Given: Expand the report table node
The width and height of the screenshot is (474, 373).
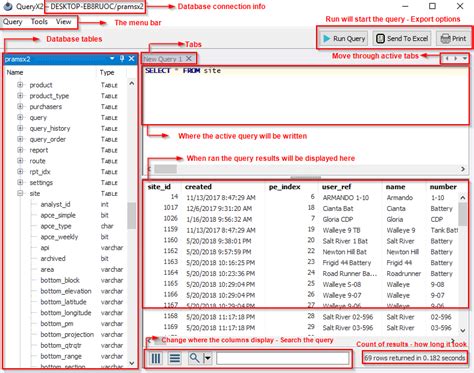Looking at the screenshot, I should (x=20, y=150).
